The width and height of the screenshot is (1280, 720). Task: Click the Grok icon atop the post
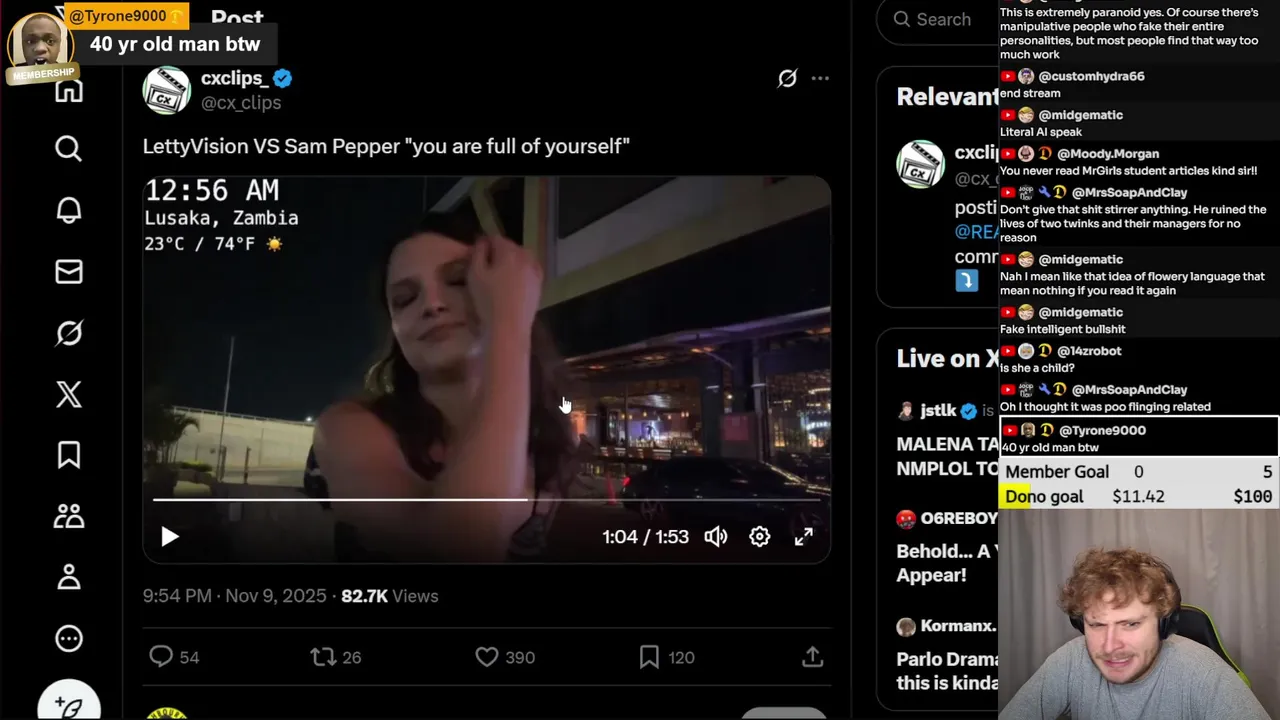click(x=787, y=78)
